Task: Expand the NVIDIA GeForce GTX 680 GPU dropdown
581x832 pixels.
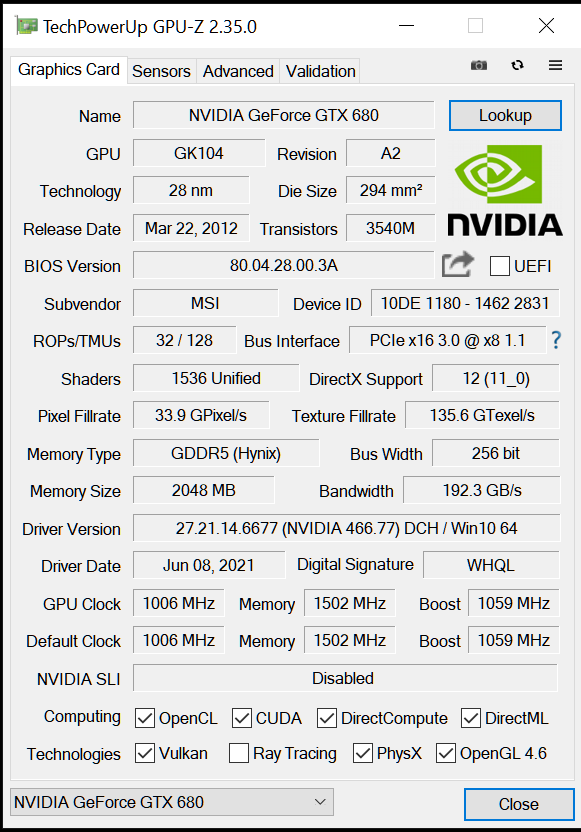Action: [172, 802]
